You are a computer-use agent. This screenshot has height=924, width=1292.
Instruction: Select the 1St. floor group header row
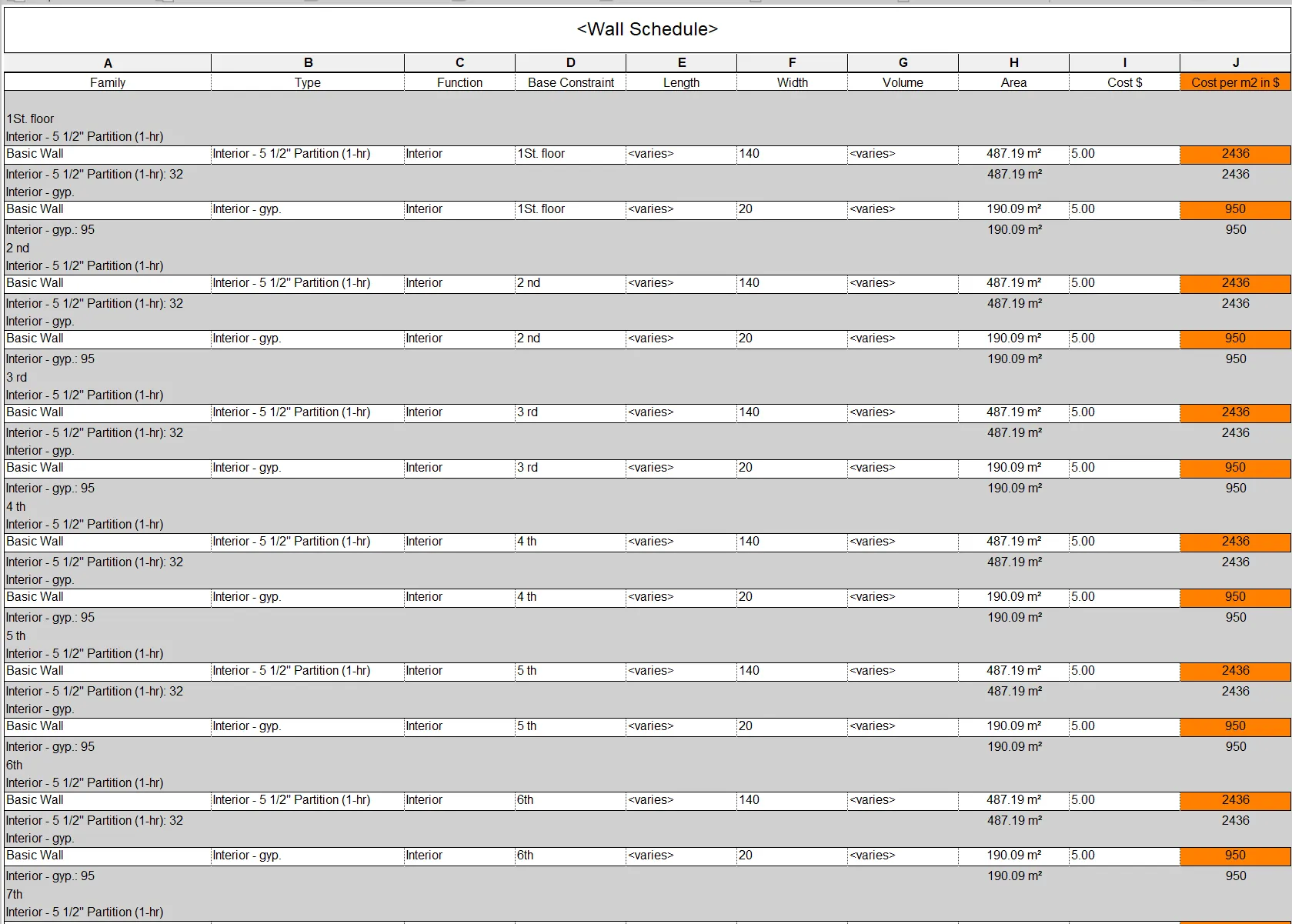click(31, 118)
